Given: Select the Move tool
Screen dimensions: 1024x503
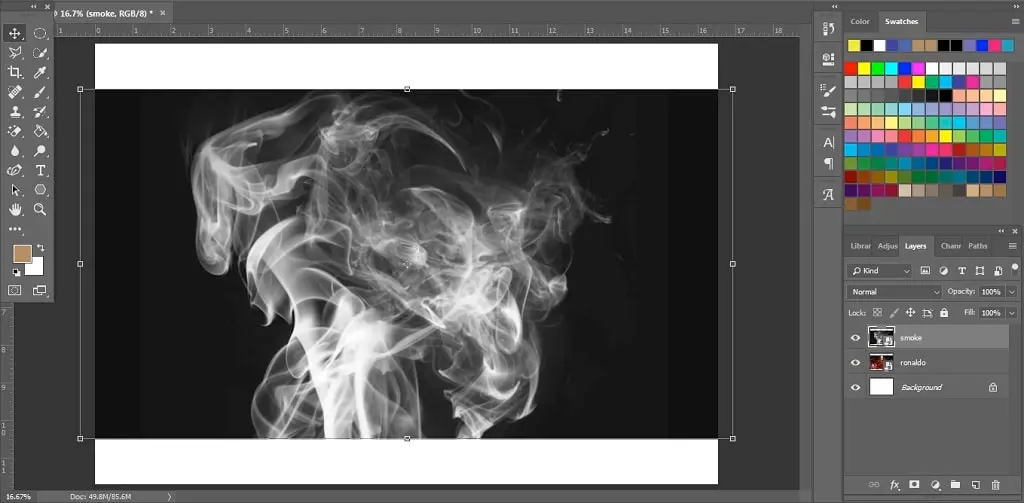Looking at the screenshot, I should pyautogui.click(x=14, y=33).
